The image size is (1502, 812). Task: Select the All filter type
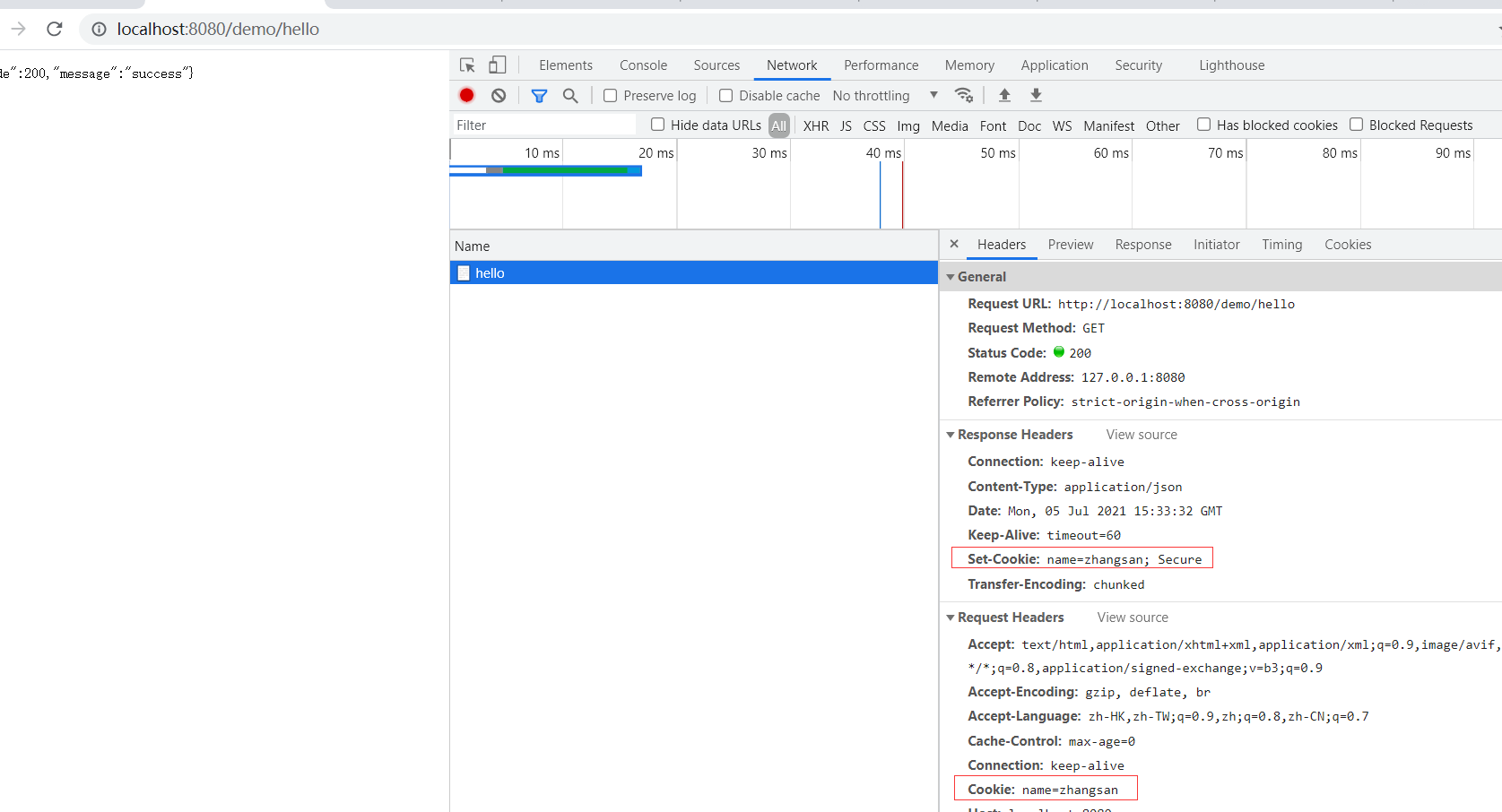778,125
